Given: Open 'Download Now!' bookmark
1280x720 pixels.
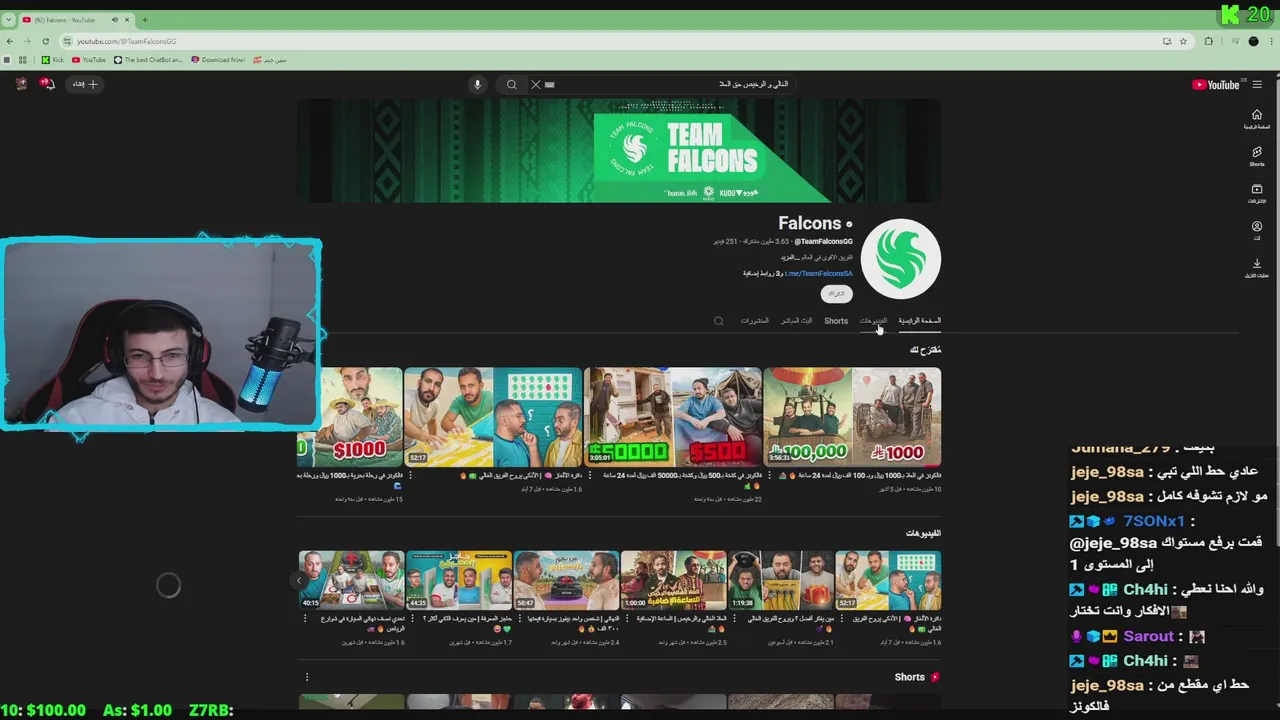Looking at the screenshot, I should click(x=218, y=60).
